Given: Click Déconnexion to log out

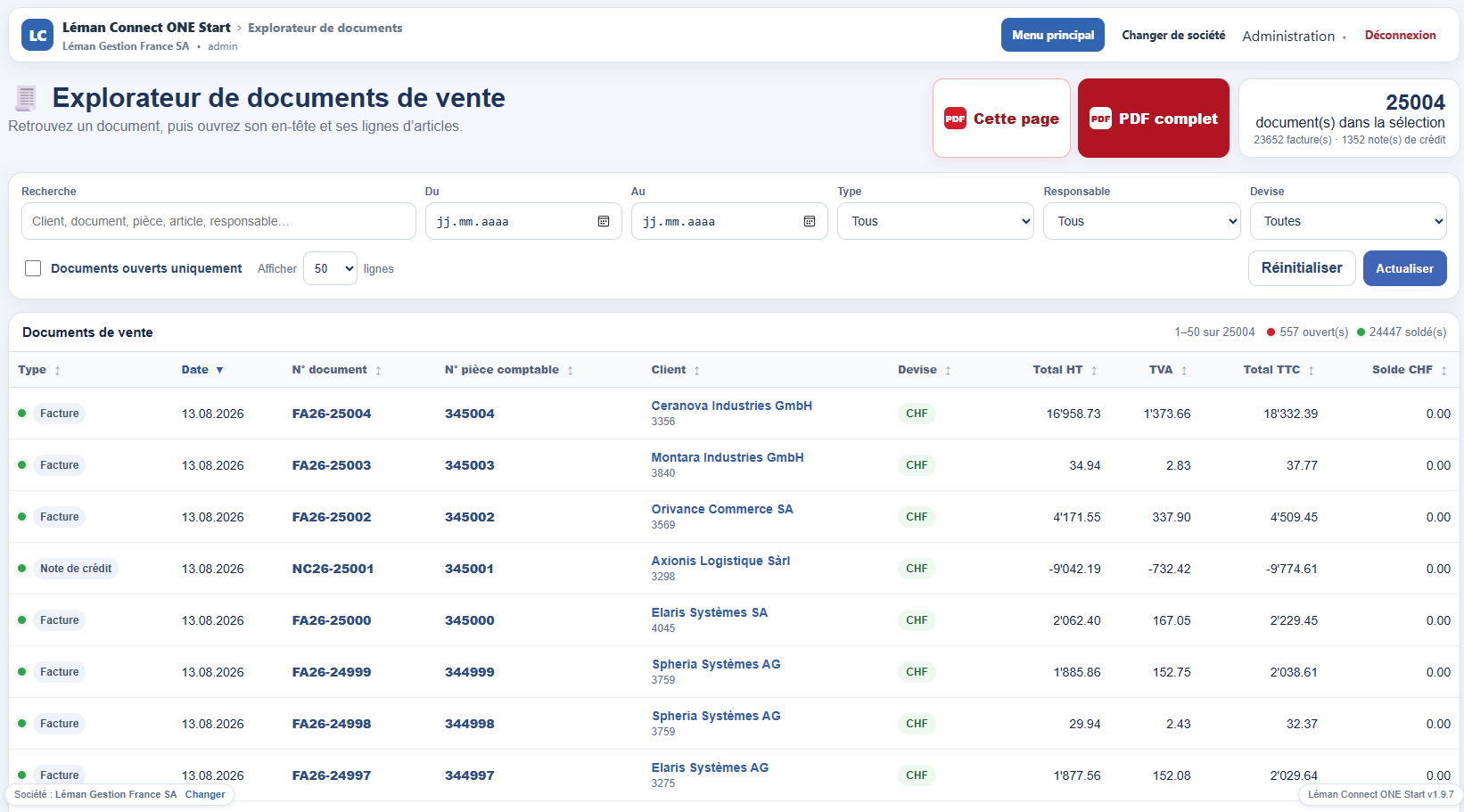Looking at the screenshot, I should (x=1400, y=35).
